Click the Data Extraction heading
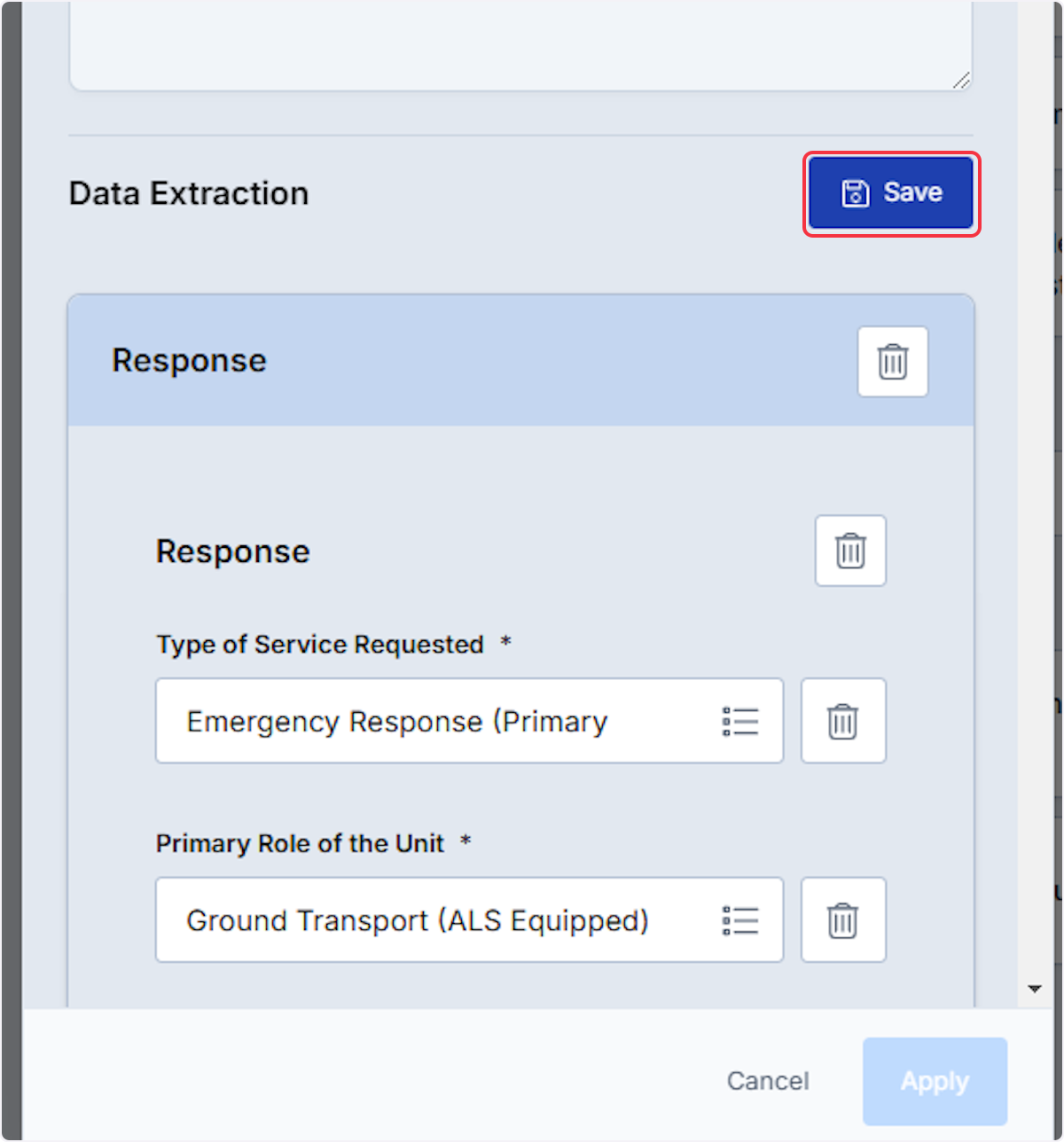 [189, 193]
